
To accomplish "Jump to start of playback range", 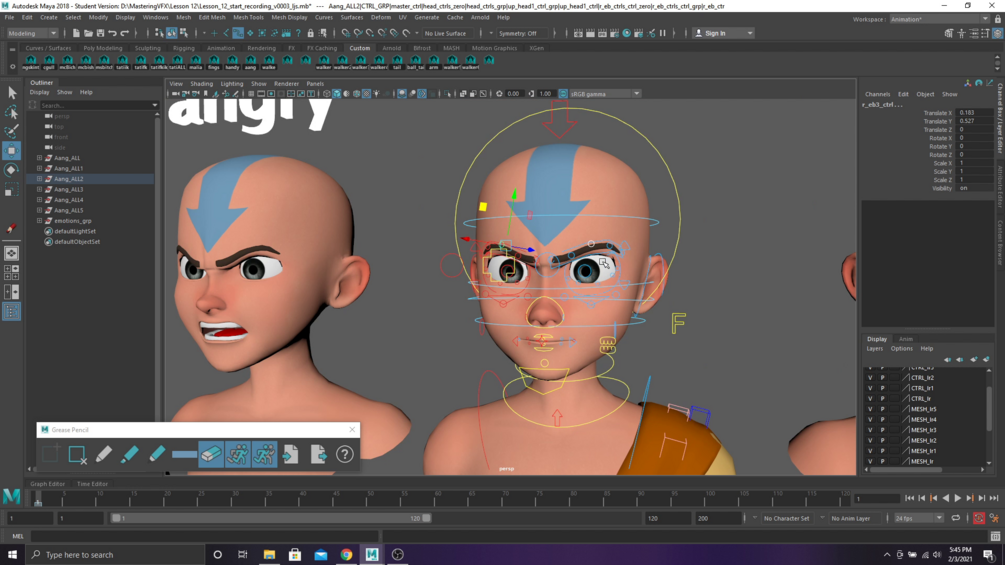I will pyautogui.click(x=909, y=498).
